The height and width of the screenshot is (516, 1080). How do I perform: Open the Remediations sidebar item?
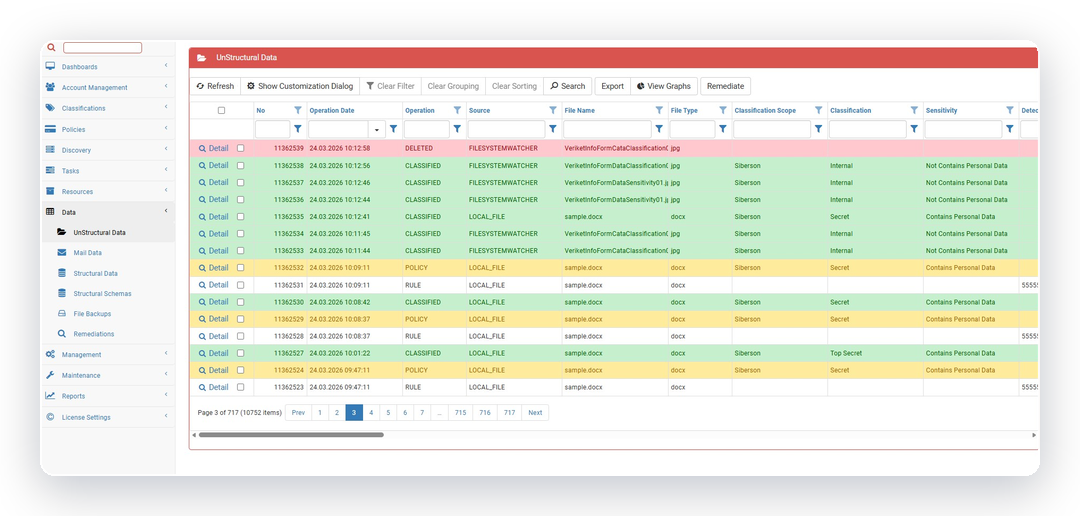tap(94, 334)
